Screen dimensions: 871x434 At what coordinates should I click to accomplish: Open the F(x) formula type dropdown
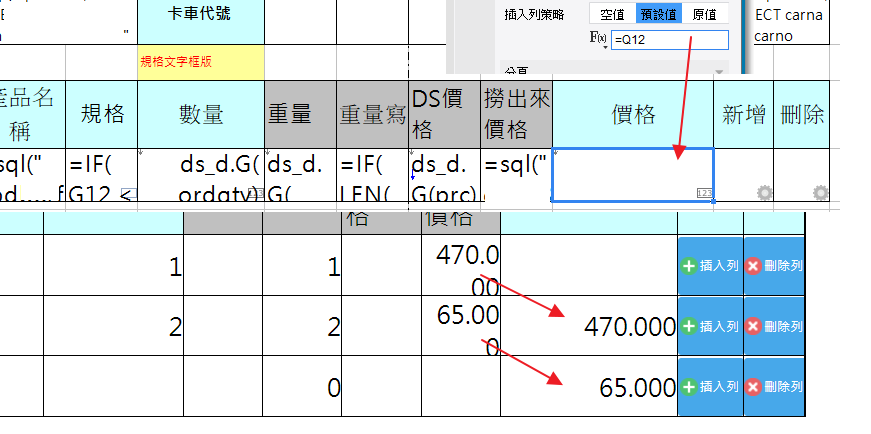[x=598, y=39]
